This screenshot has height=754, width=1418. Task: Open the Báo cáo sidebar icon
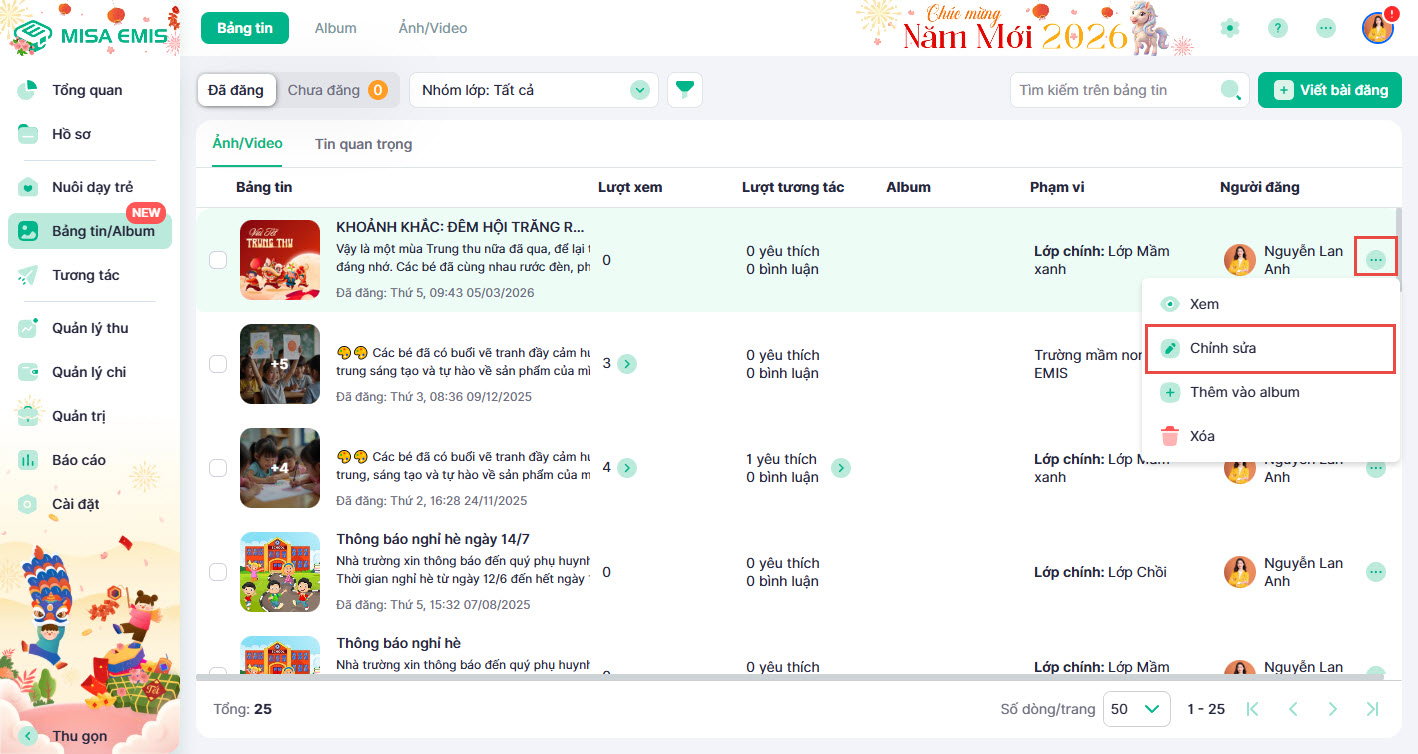[28, 460]
